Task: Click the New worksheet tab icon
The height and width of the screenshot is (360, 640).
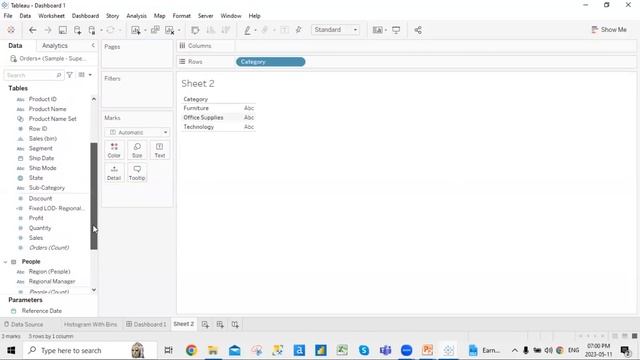Action: (205, 324)
